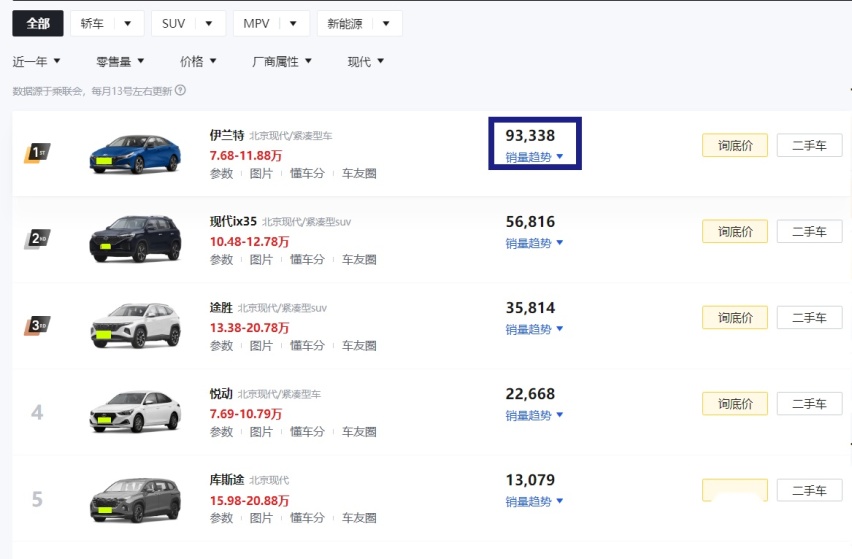Select the SUV category tab
Screen dimensions: 852x559
(173, 23)
